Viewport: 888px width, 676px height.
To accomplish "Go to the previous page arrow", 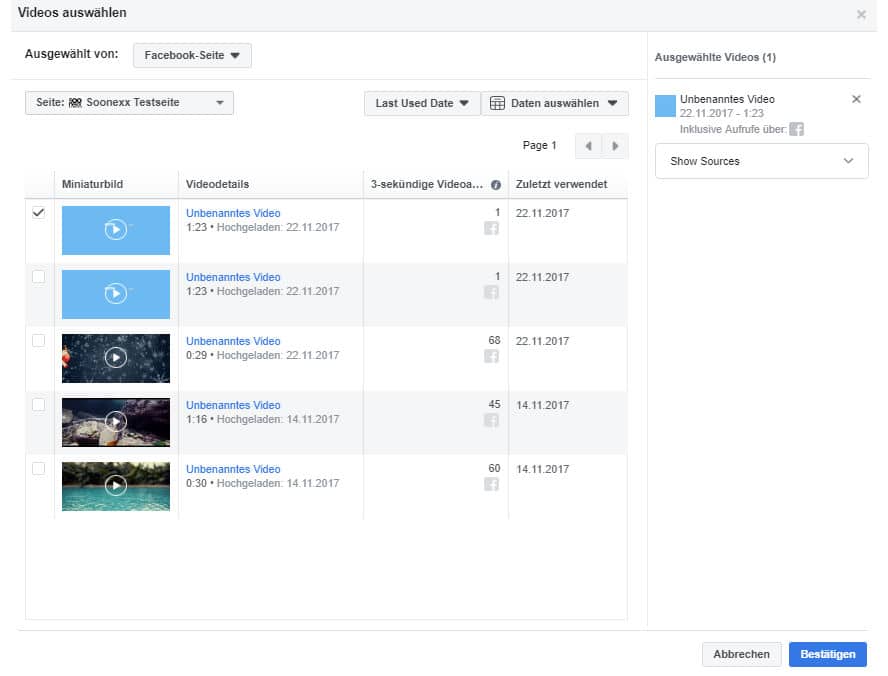I will [588, 146].
